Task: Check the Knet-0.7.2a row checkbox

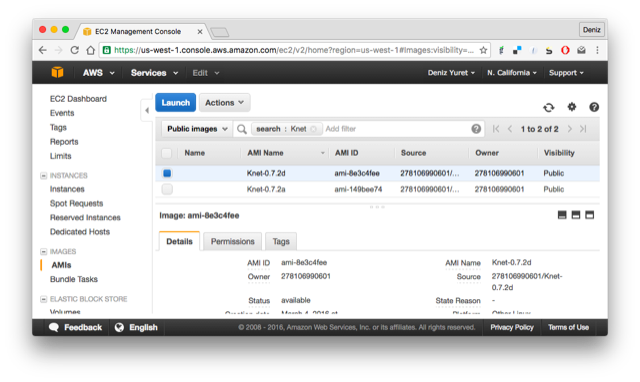Action: 167,189
